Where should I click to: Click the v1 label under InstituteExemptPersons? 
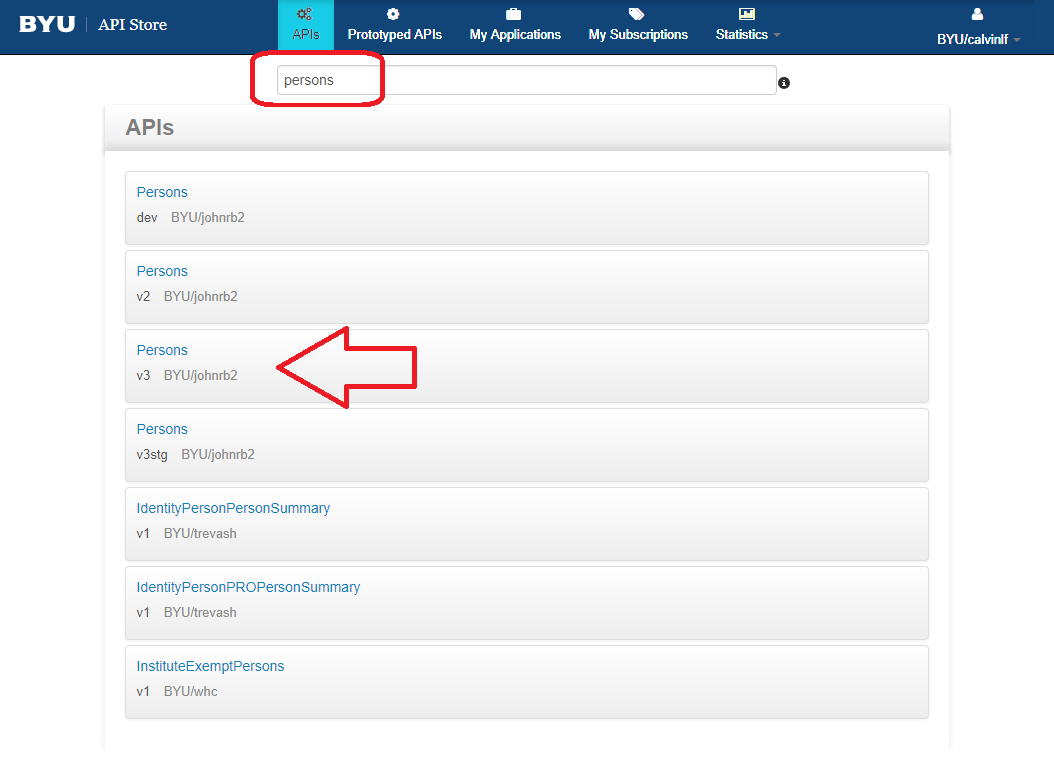point(143,692)
